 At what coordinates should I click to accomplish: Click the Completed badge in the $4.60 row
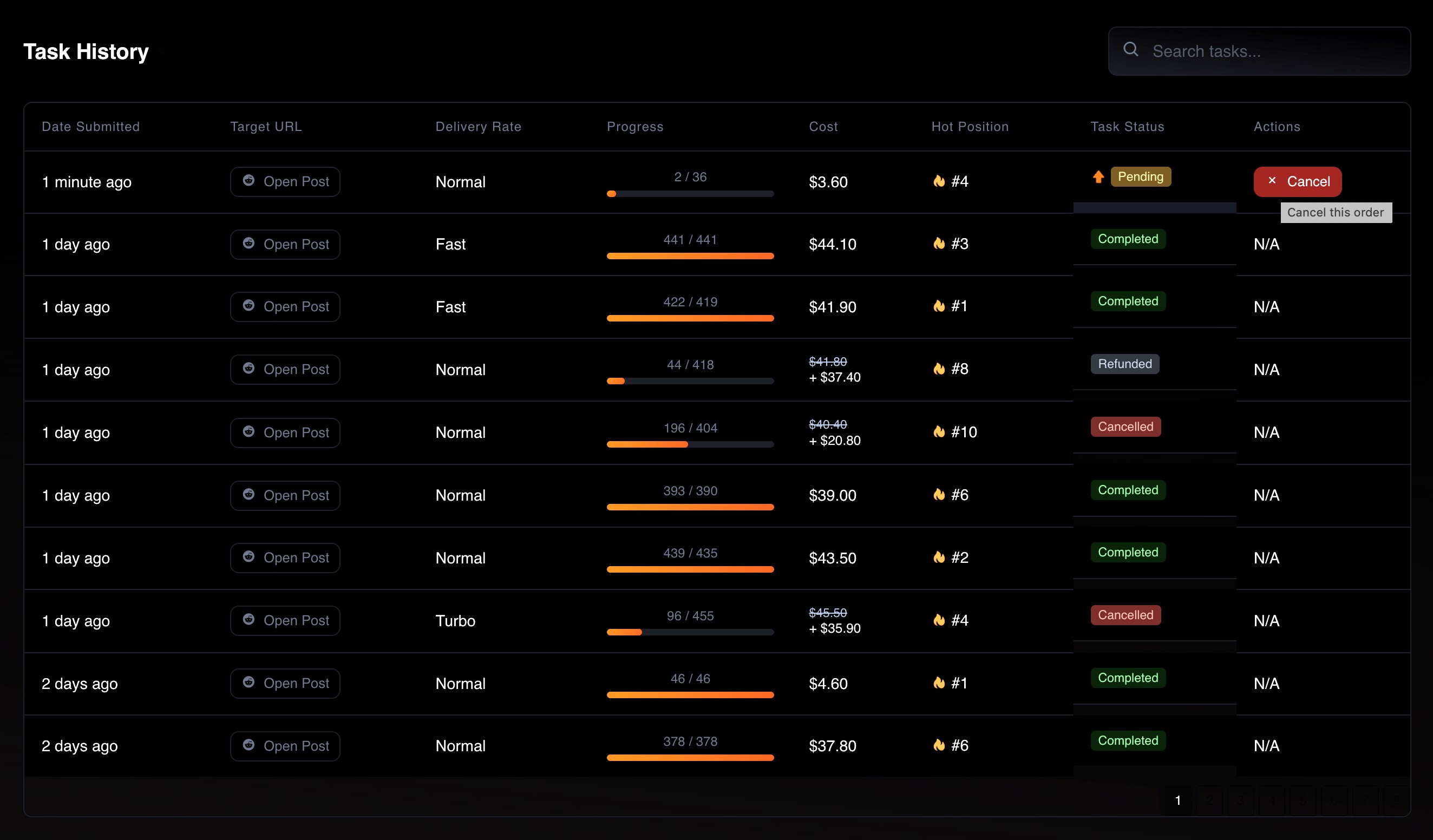pyautogui.click(x=1128, y=678)
